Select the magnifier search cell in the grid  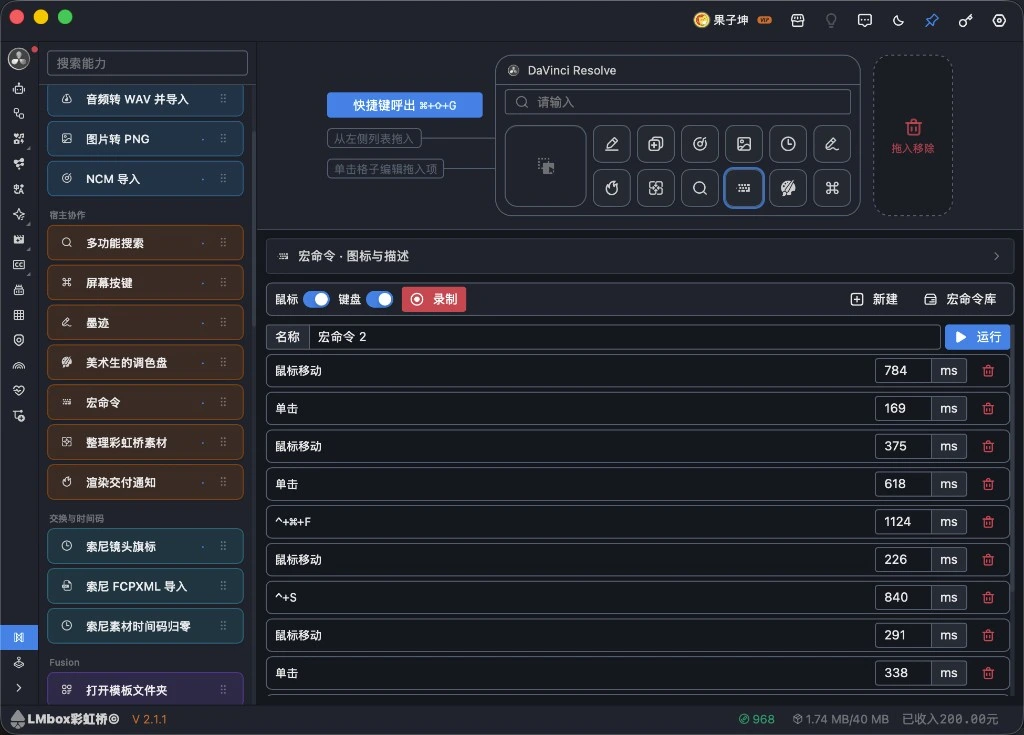click(699, 188)
